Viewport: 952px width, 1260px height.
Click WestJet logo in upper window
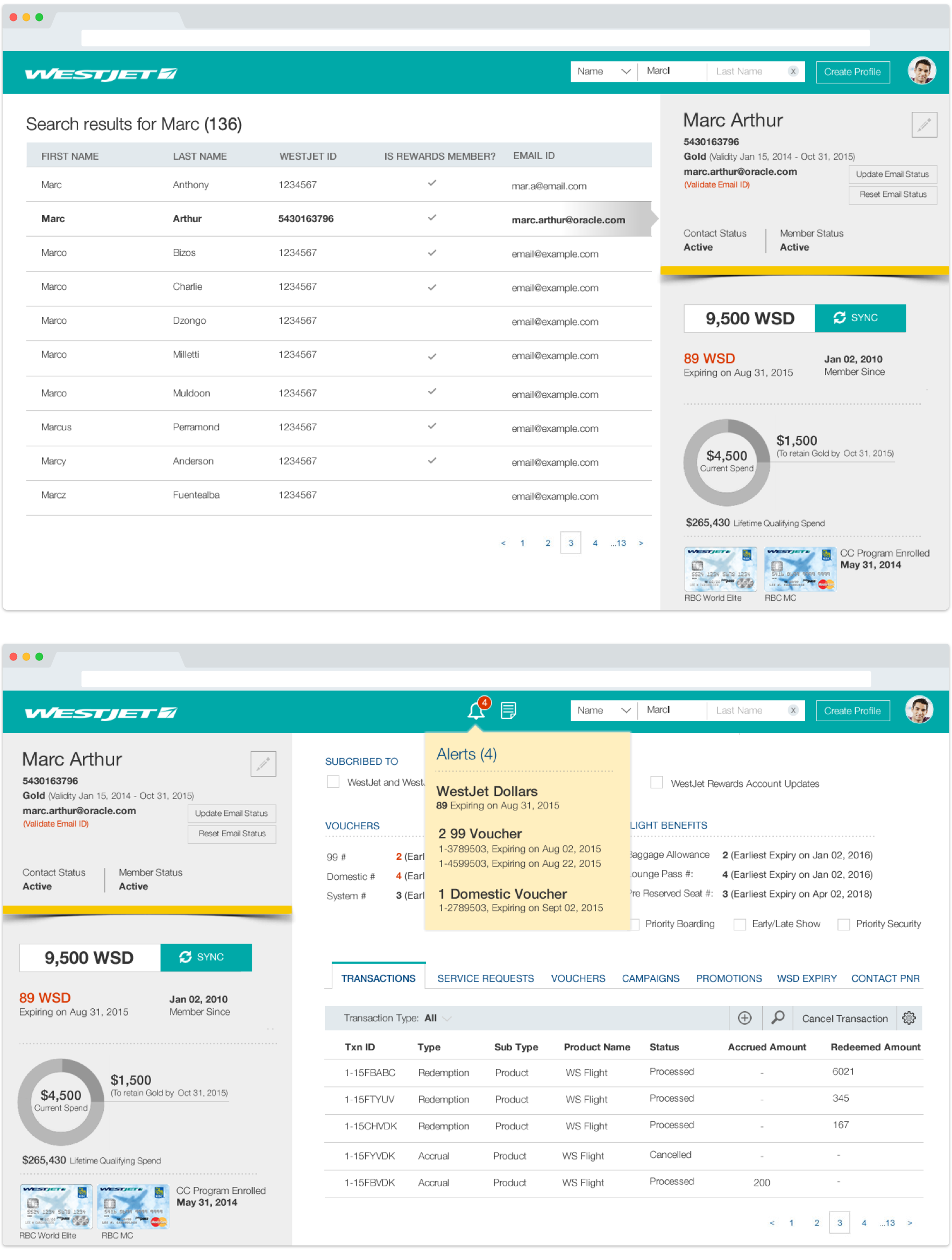(101, 74)
